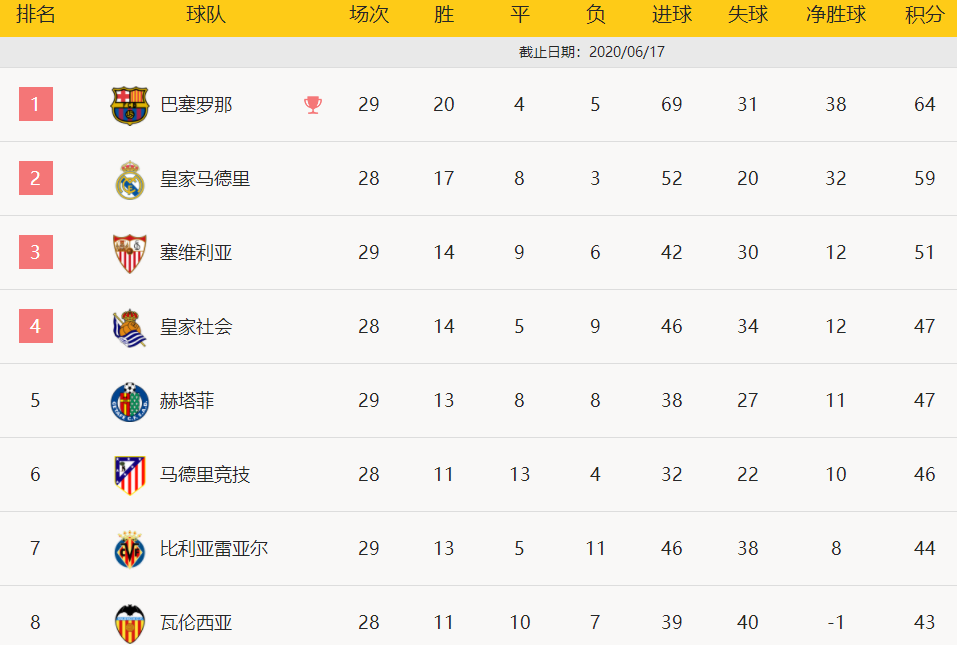Click the Real Sociedad club crest
Screen dimensions: 957x645
130,327
